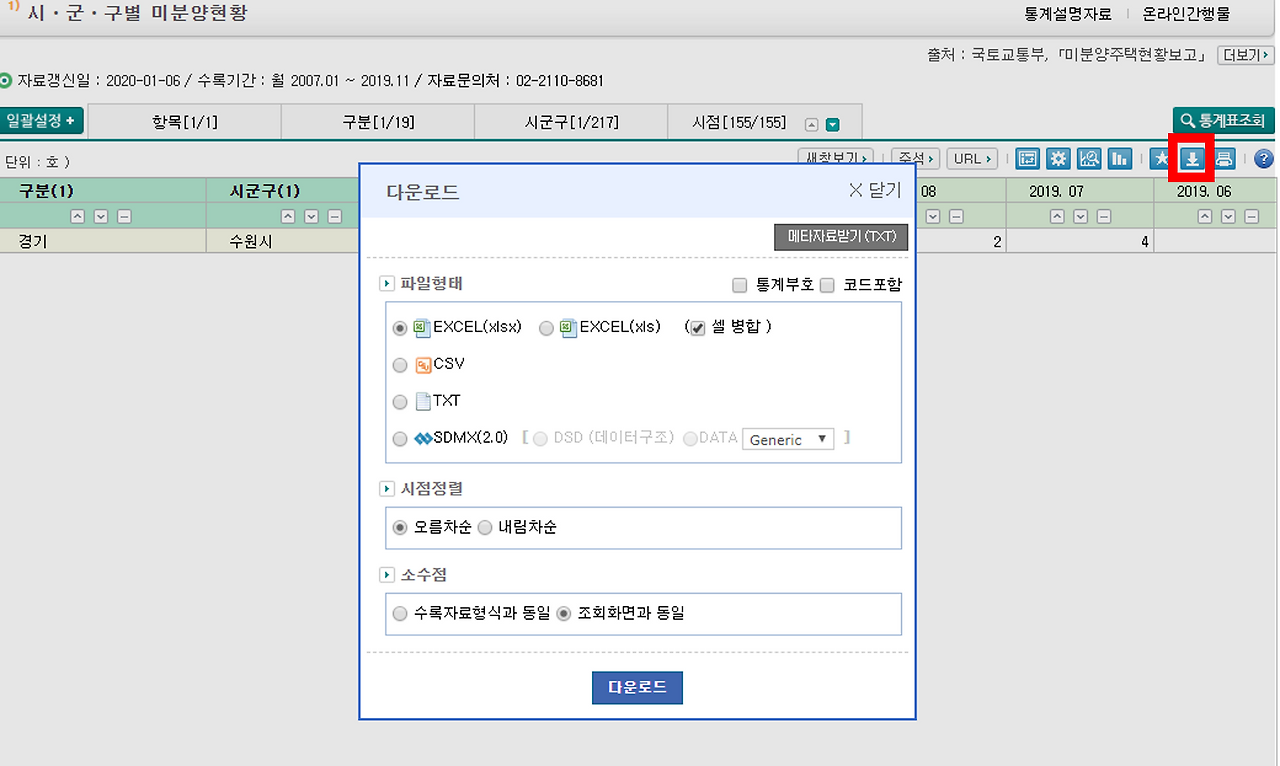Click the print icon
Viewport: 1280px width, 766px height.
(x=1224, y=158)
